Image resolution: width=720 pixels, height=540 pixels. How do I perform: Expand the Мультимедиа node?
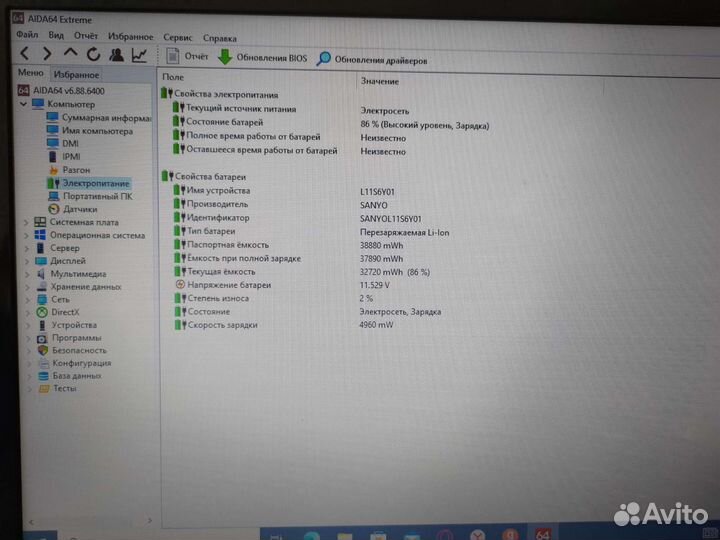pyautogui.click(x=28, y=274)
